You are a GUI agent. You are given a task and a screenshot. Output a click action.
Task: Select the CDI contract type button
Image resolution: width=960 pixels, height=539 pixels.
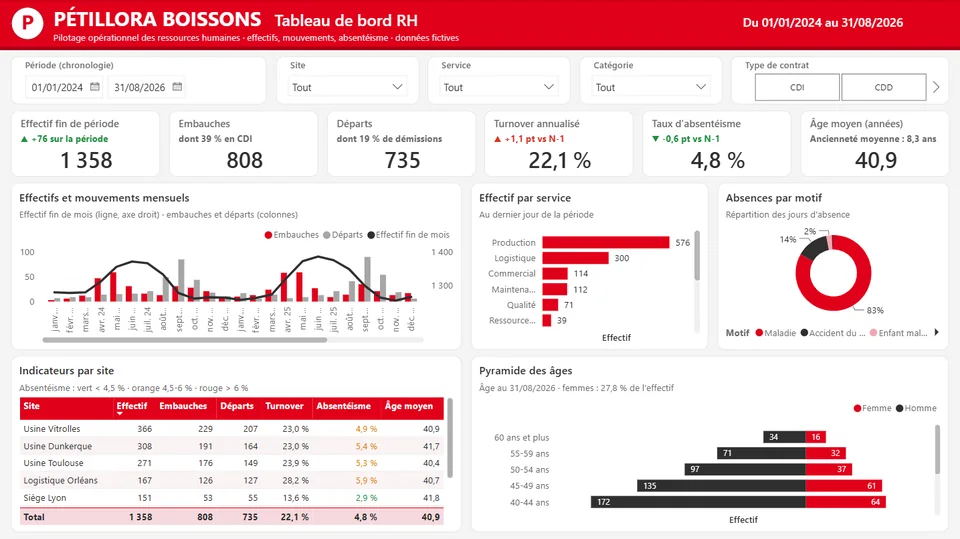pos(797,88)
